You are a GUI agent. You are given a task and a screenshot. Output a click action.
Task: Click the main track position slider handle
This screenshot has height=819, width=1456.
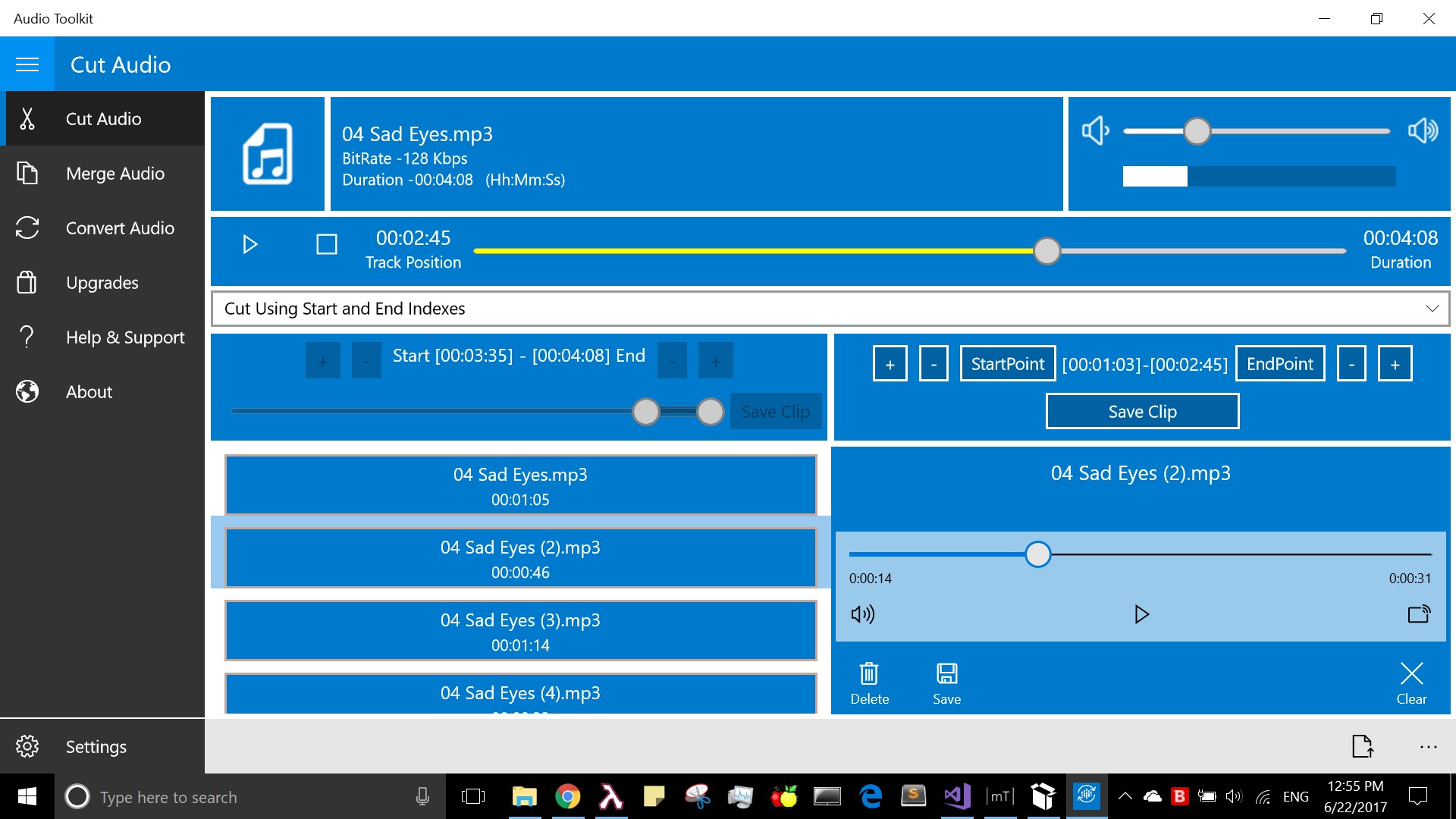[1046, 251]
